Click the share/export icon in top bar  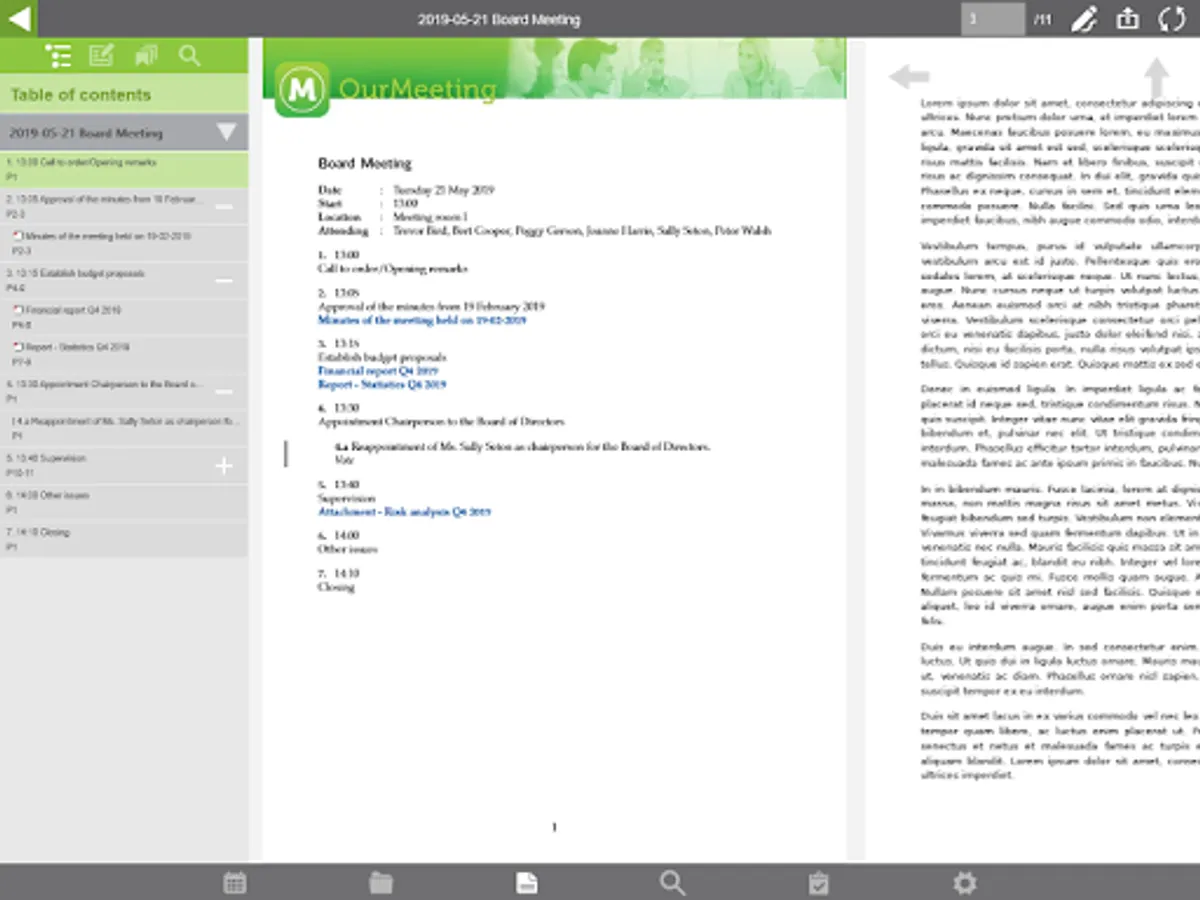tap(1127, 19)
